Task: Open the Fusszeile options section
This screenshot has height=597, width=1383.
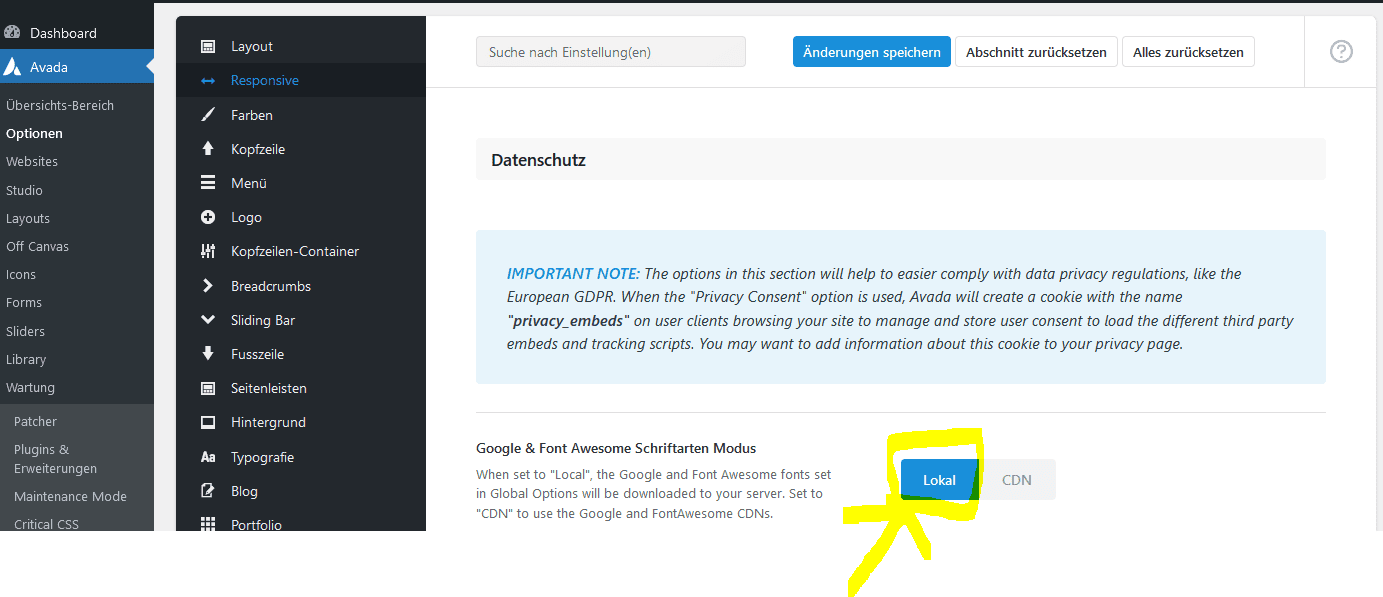Action: (301, 354)
